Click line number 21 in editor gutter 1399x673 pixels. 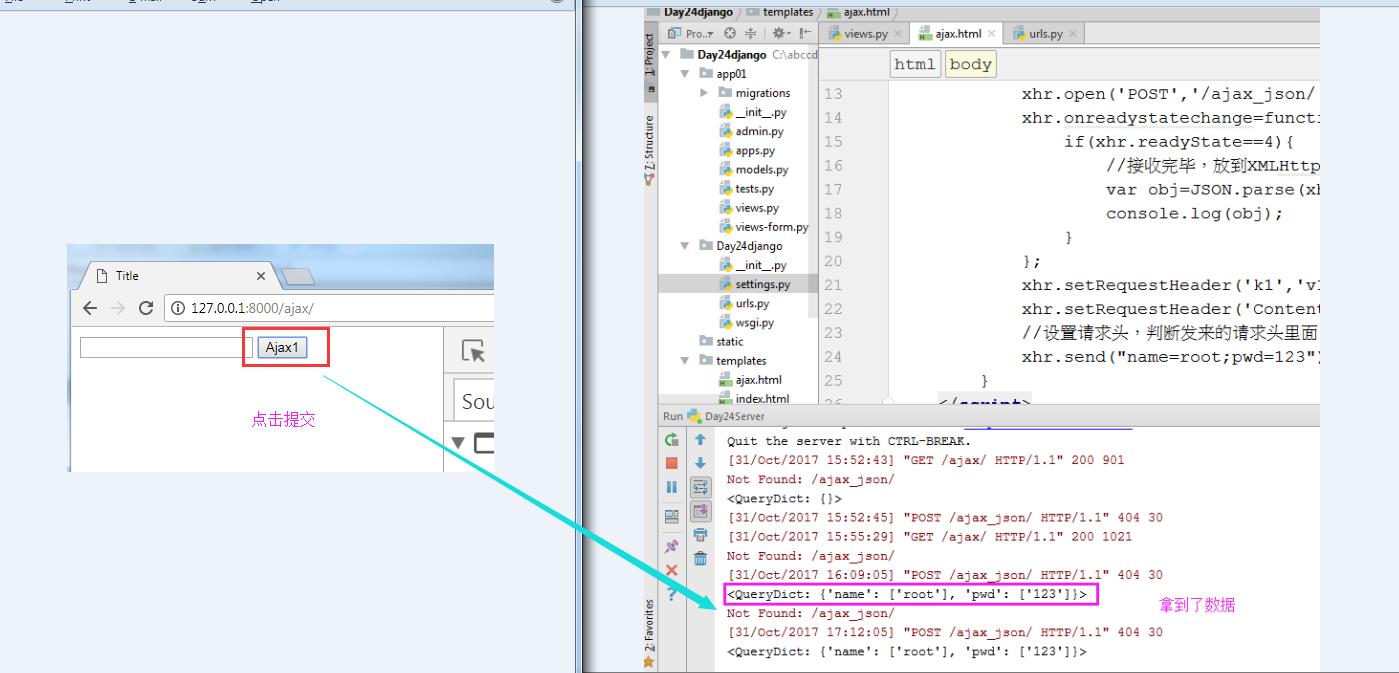click(x=833, y=285)
